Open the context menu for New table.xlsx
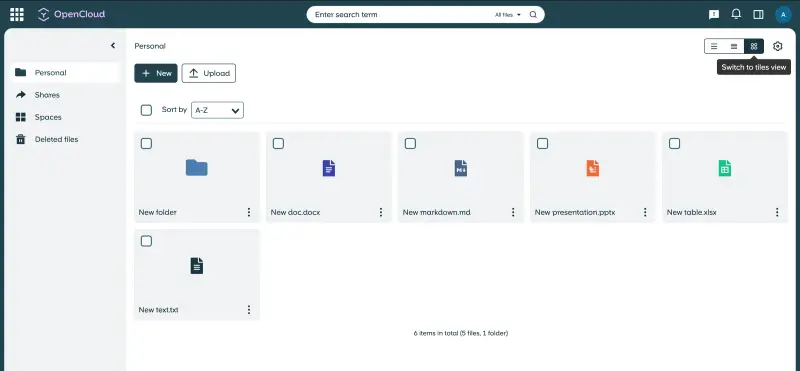The width and height of the screenshot is (800, 371). (777, 212)
